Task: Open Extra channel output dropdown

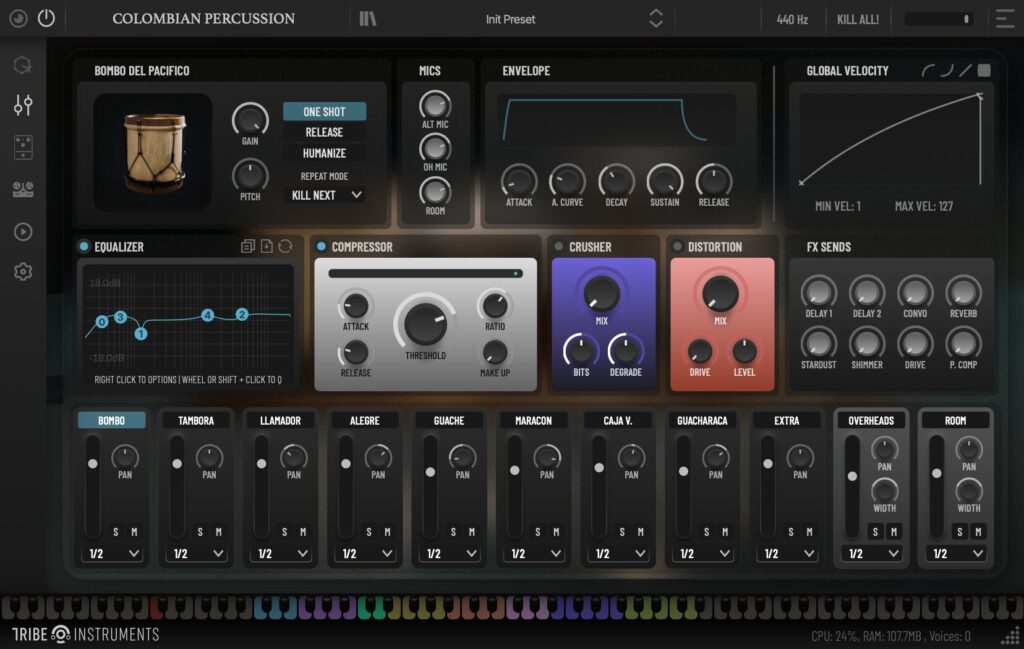Action: click(787, 554)
